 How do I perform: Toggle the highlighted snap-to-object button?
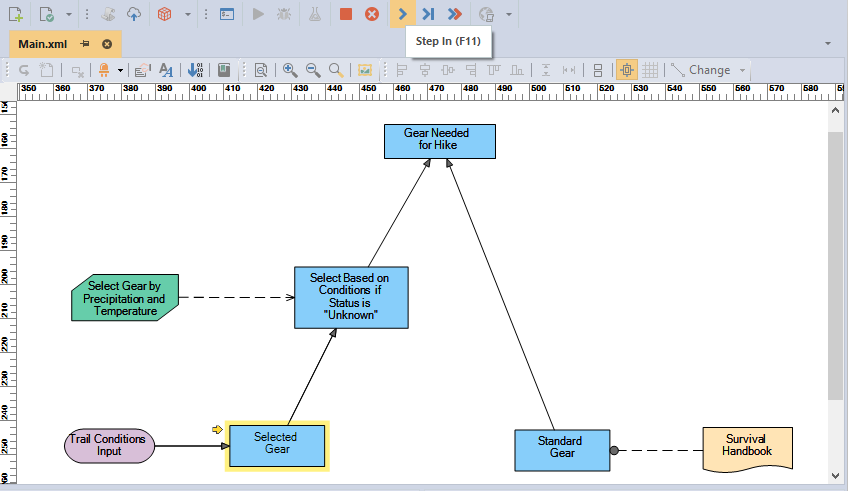[x=627, y=70]
